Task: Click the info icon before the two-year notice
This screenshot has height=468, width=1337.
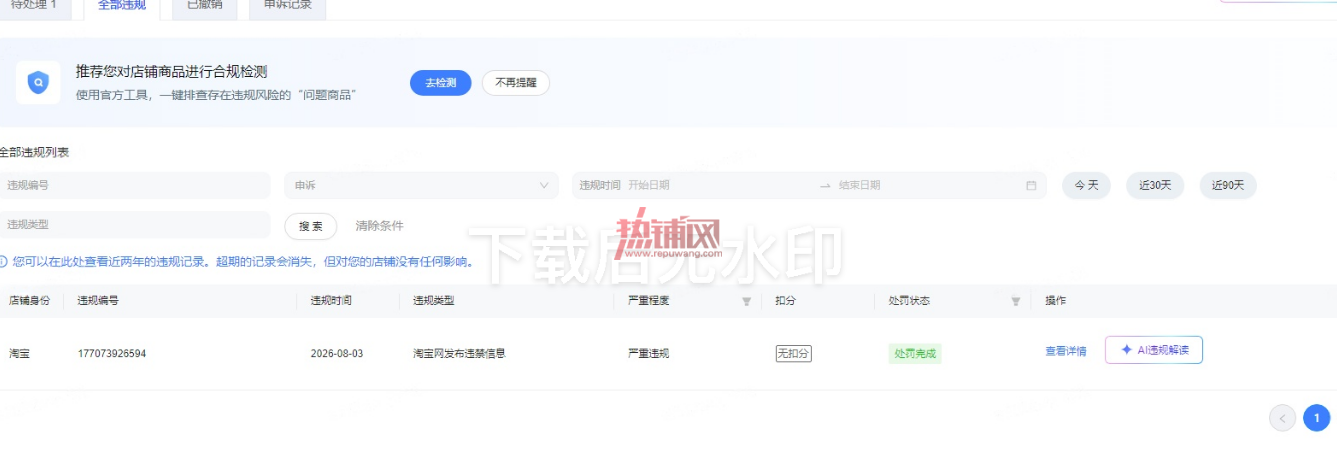Action: click(x=3, y=262)
